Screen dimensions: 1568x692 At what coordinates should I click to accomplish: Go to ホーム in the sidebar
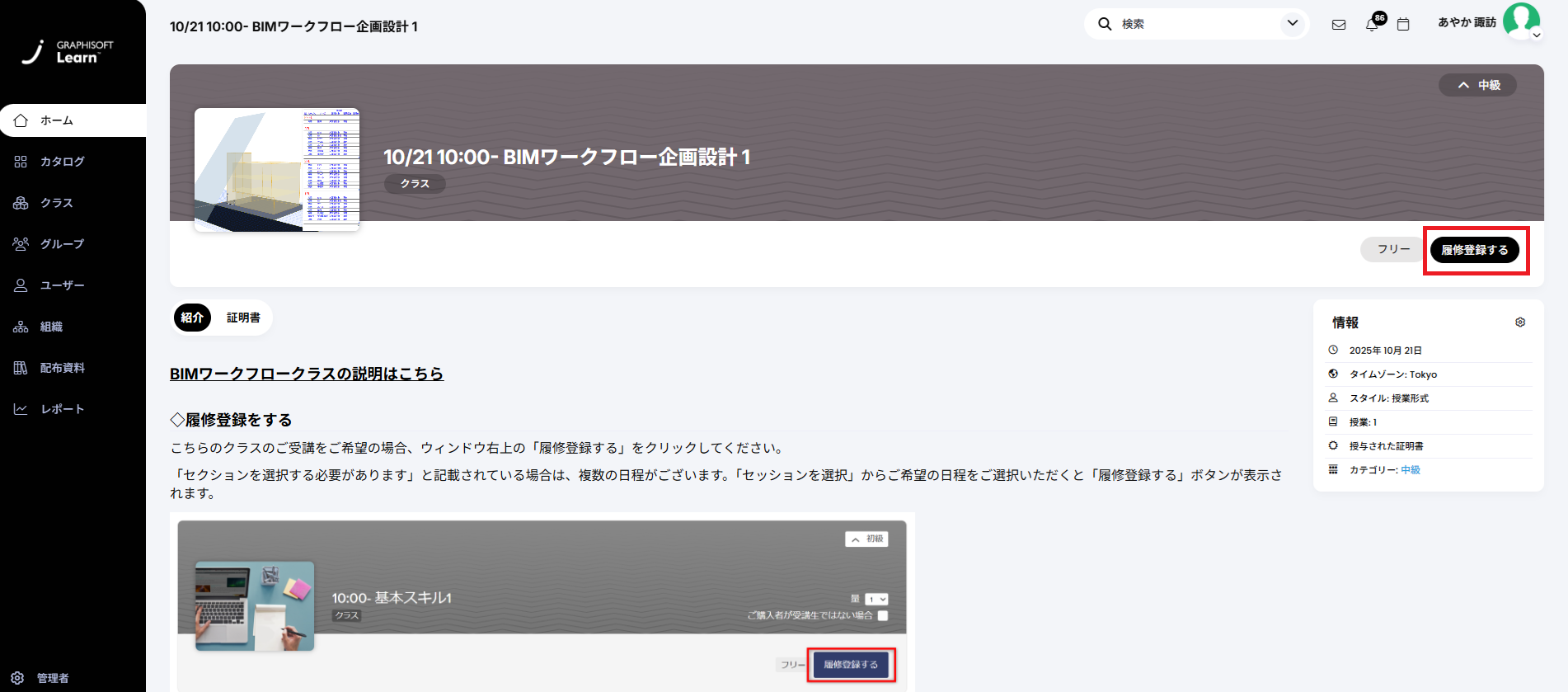(x=73, y=120)
